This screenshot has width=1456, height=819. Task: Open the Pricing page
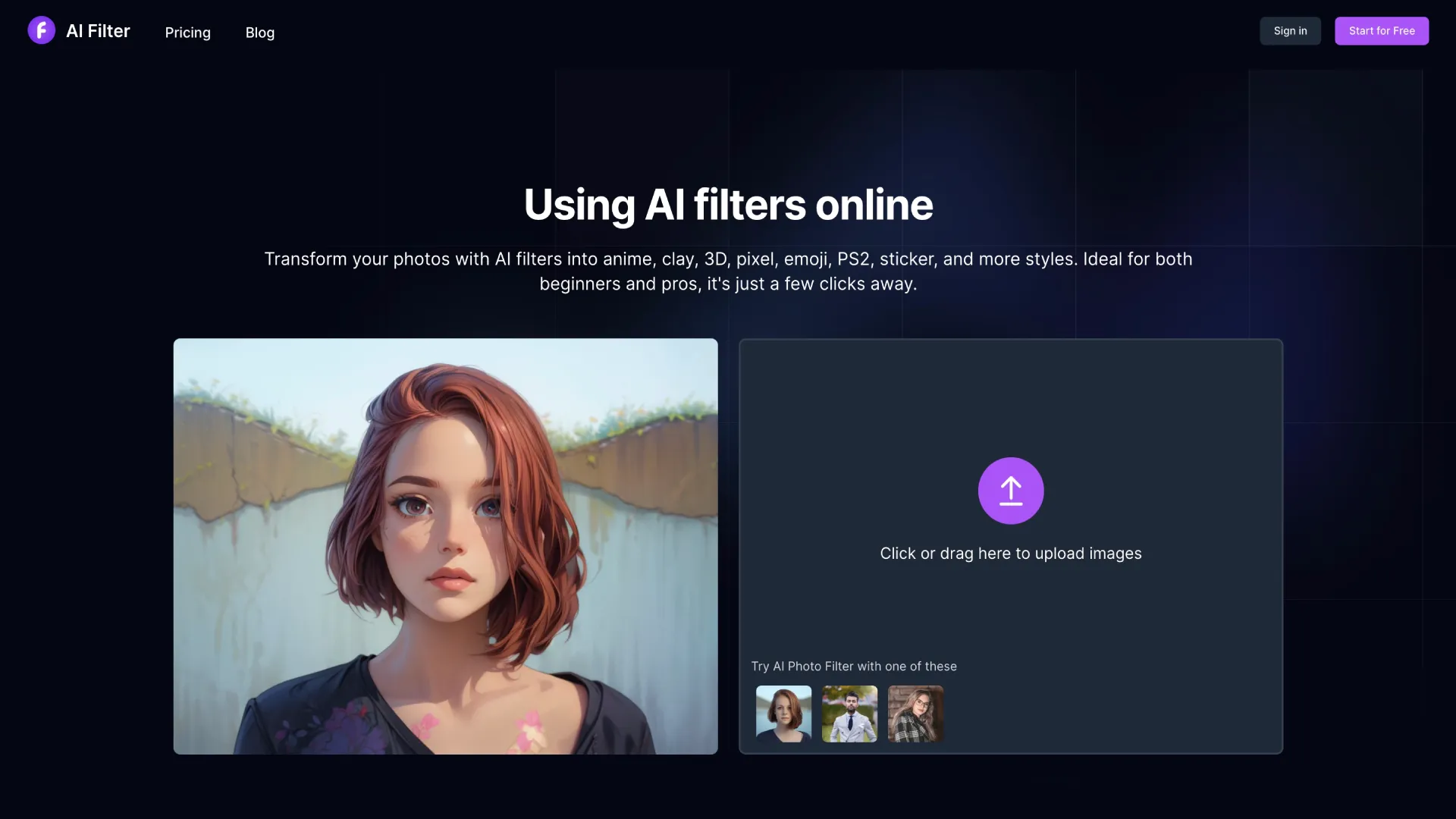coord(187,33)
